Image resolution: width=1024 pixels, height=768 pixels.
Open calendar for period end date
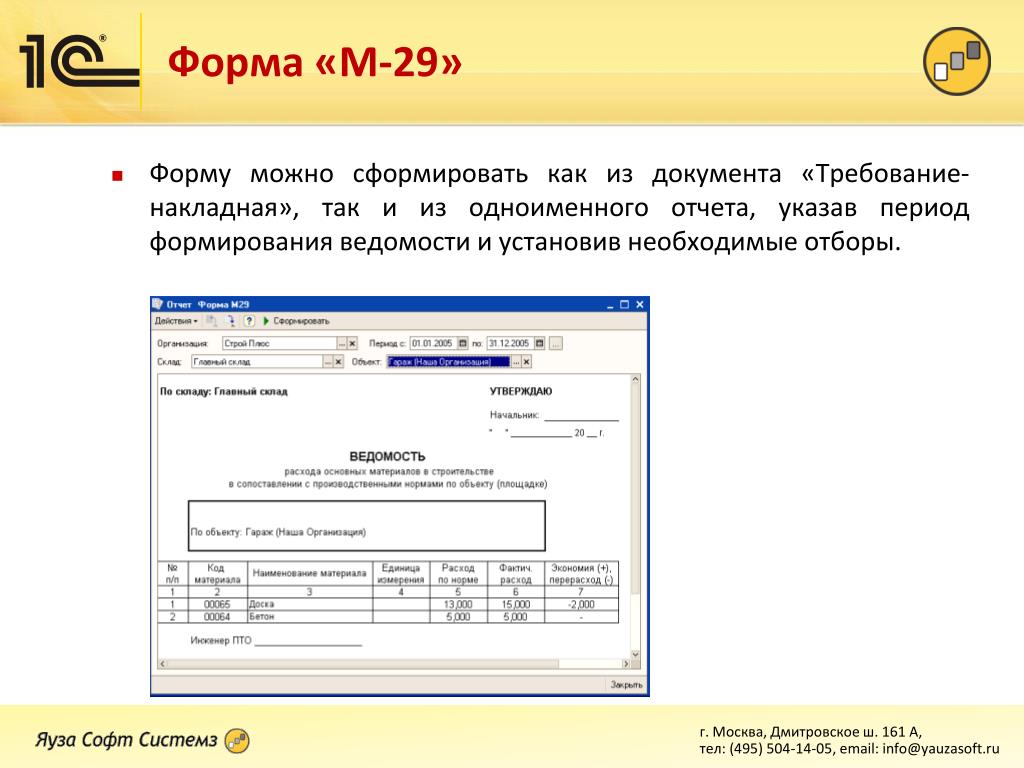click(539, 344)
